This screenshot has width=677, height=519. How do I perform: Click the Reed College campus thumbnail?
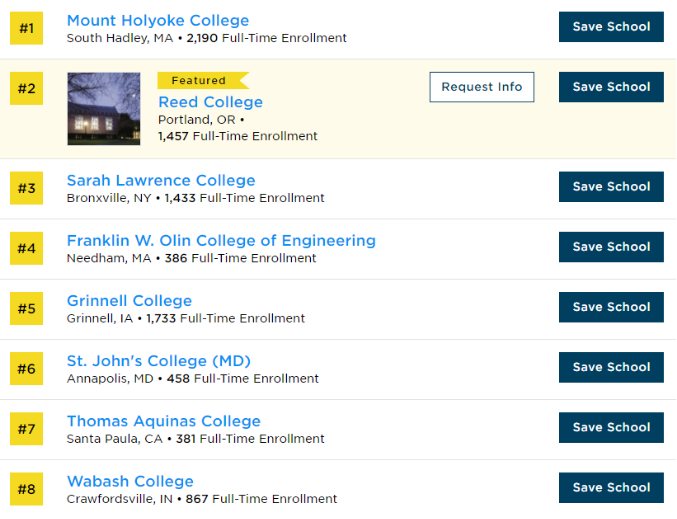(x=104, y=109)
